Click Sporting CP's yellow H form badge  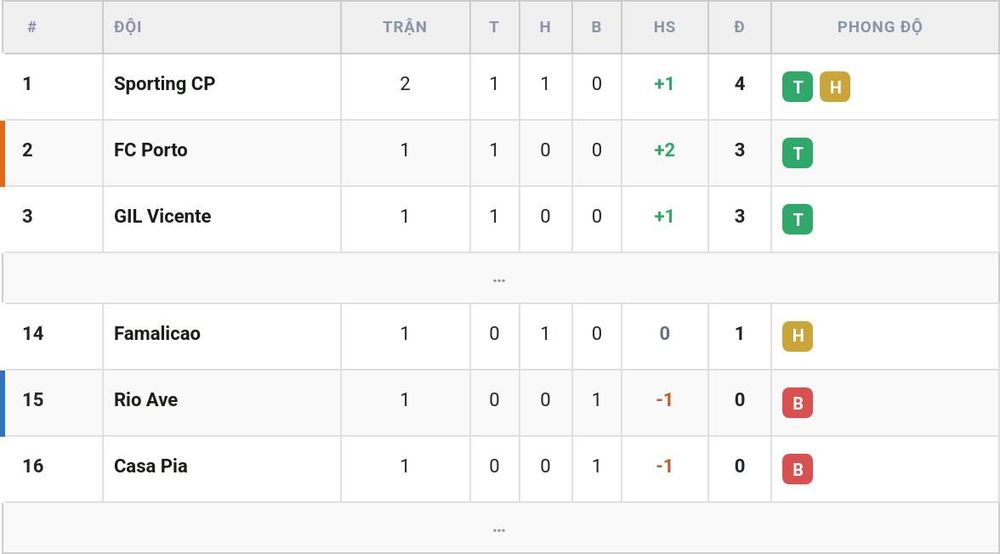835,87
